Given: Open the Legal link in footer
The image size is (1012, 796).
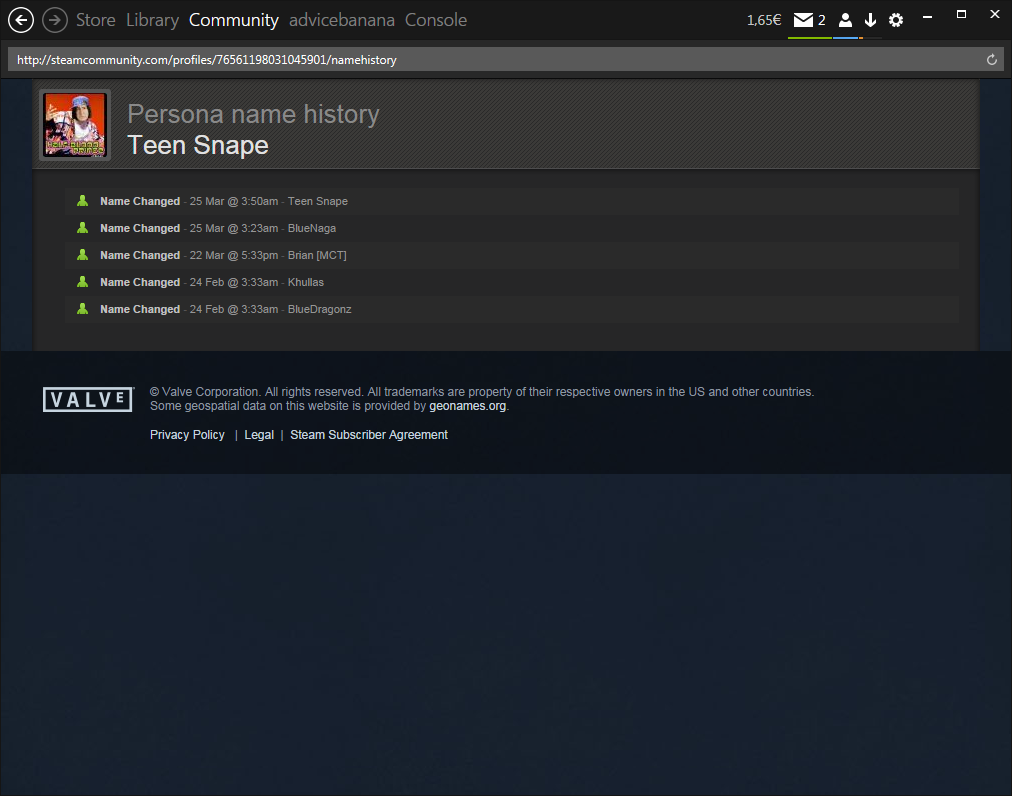Looking at the screenshot, I should point(259,435).
